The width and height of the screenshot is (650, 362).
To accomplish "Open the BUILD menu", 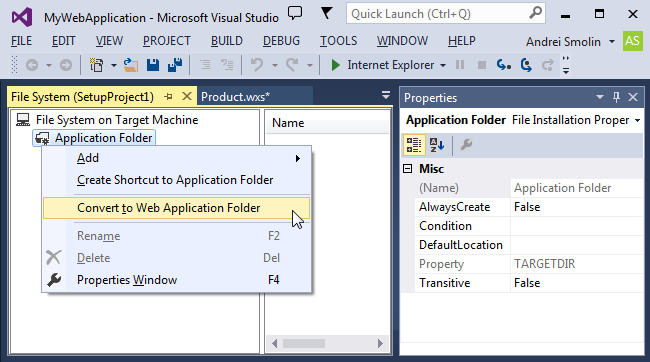I will tap(227, 41).
